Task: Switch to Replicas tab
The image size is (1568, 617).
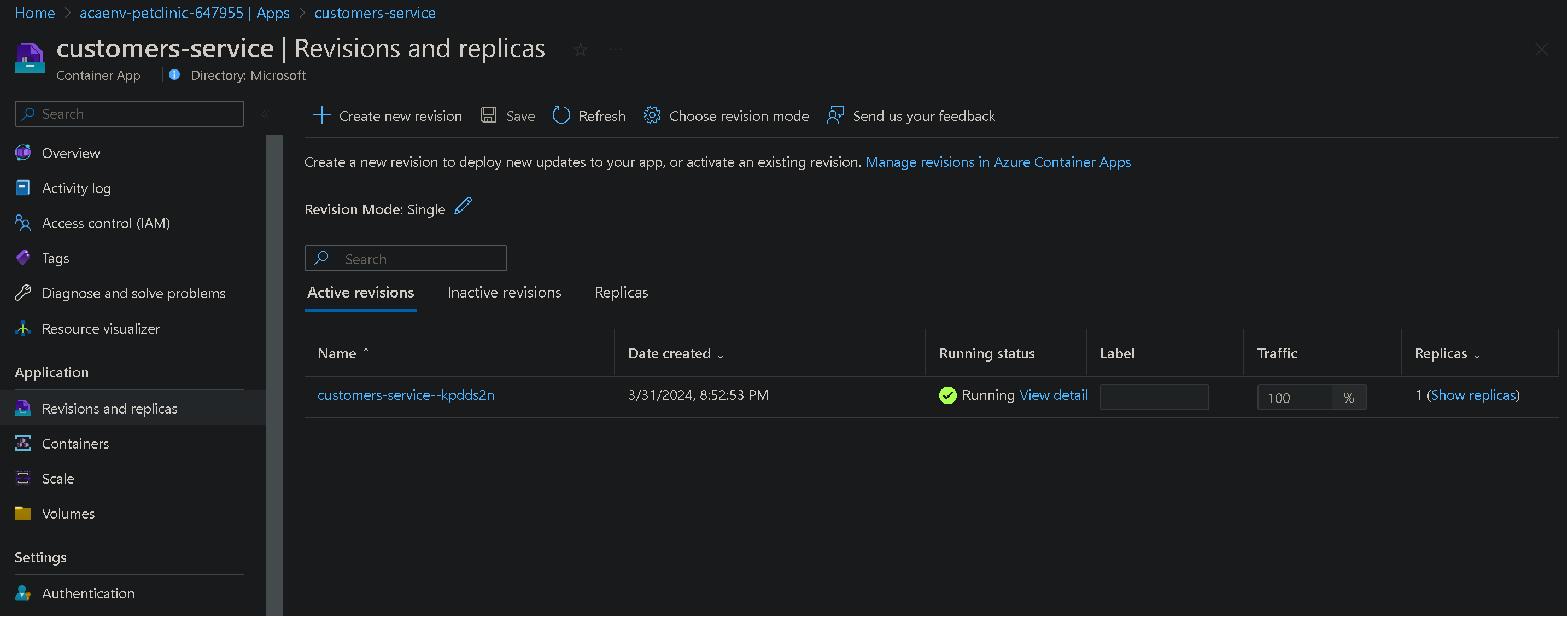Action: pos(621,292)
